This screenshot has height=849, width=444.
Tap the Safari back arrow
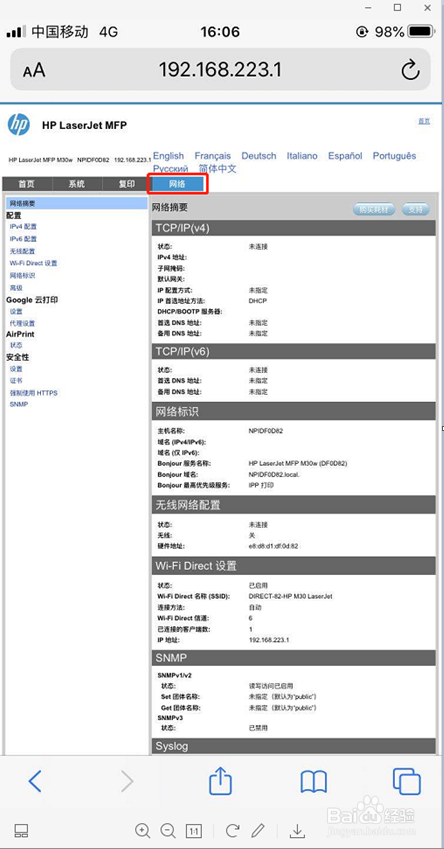click(x=35, y=781)
